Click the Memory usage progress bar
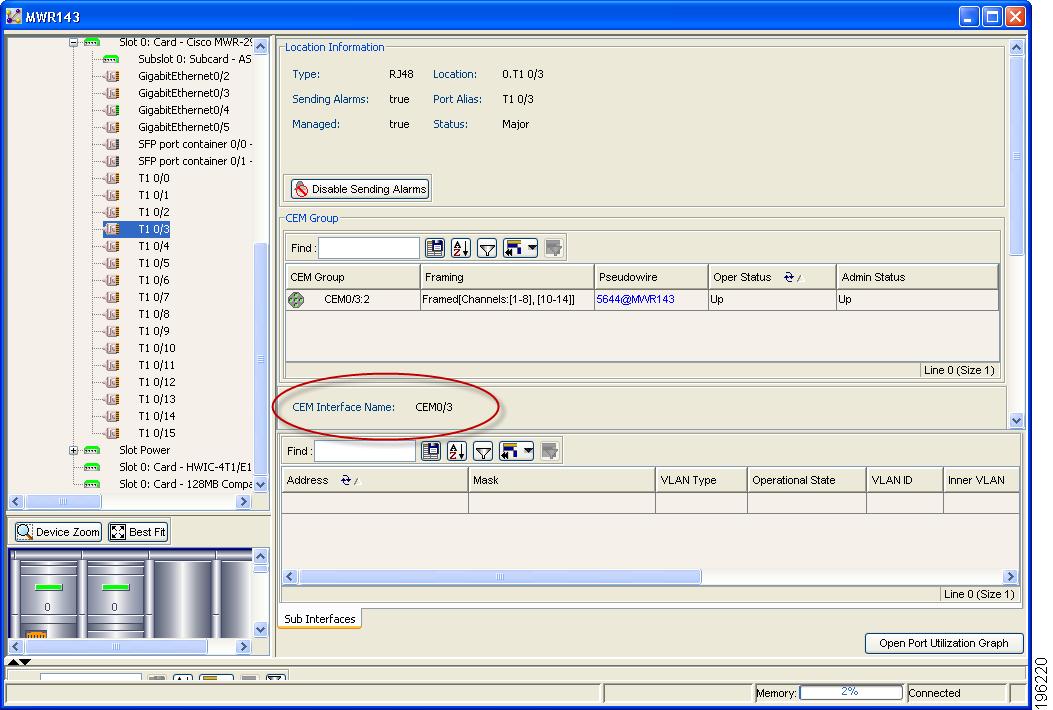The image size is (1053, 710). point(850,692)
